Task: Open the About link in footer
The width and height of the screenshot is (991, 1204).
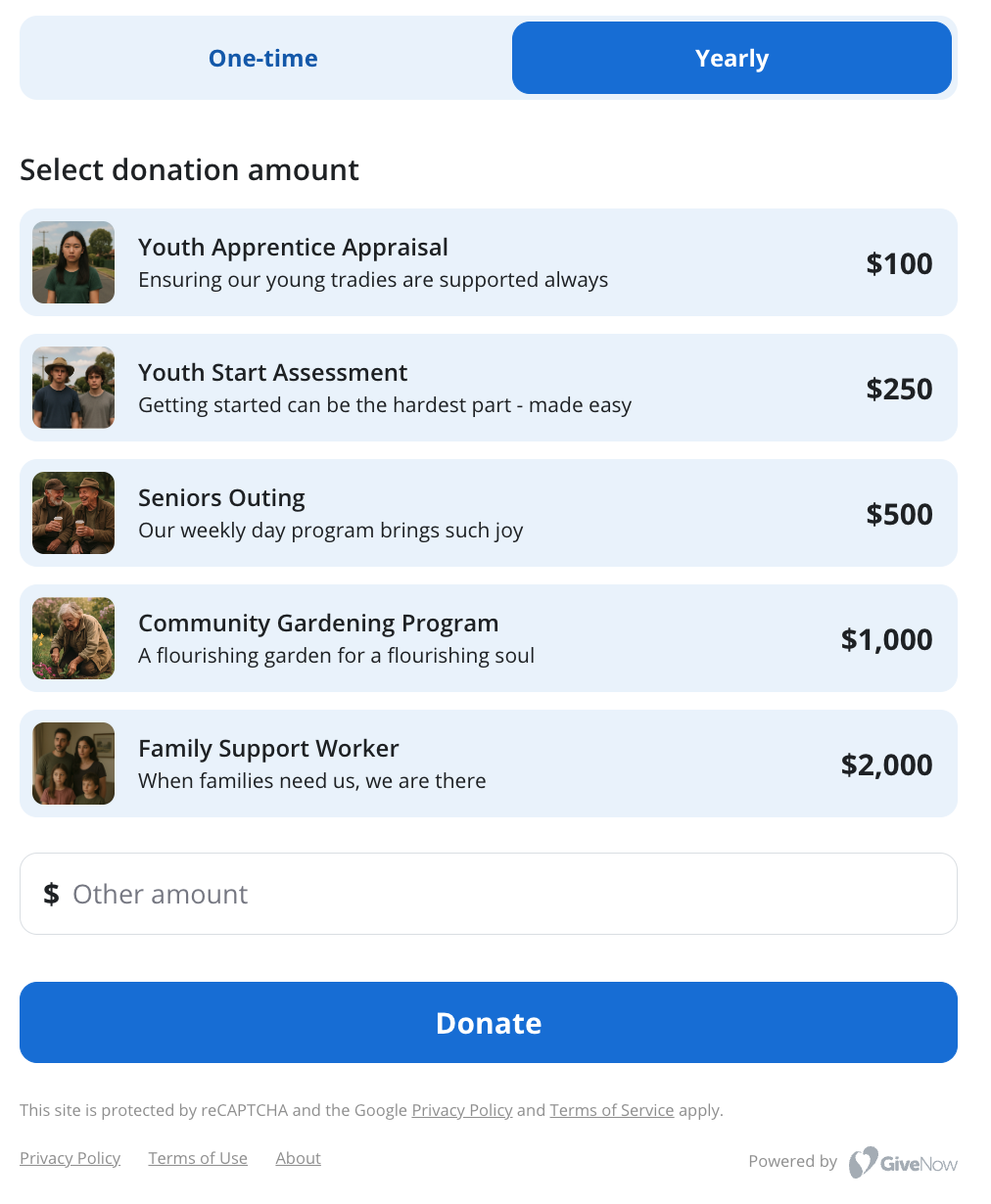Action: pos(298,1158)
